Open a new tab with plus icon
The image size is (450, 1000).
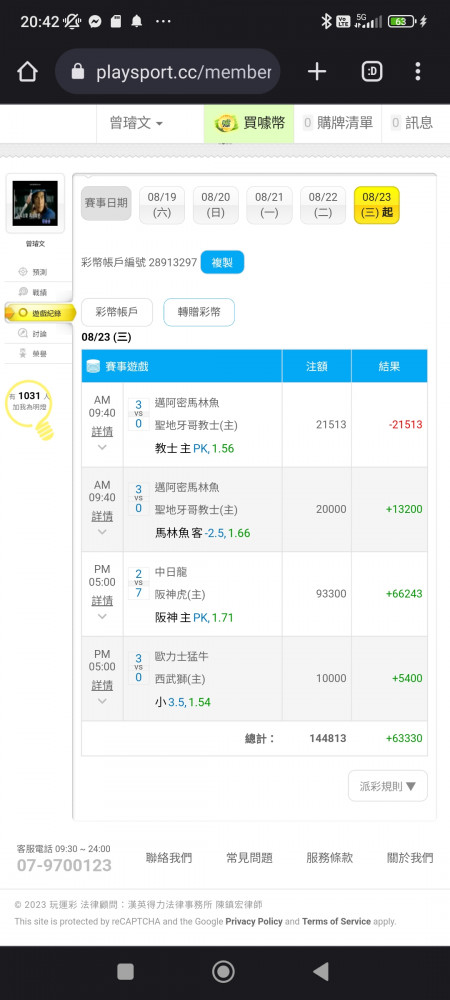pos(317,72)
